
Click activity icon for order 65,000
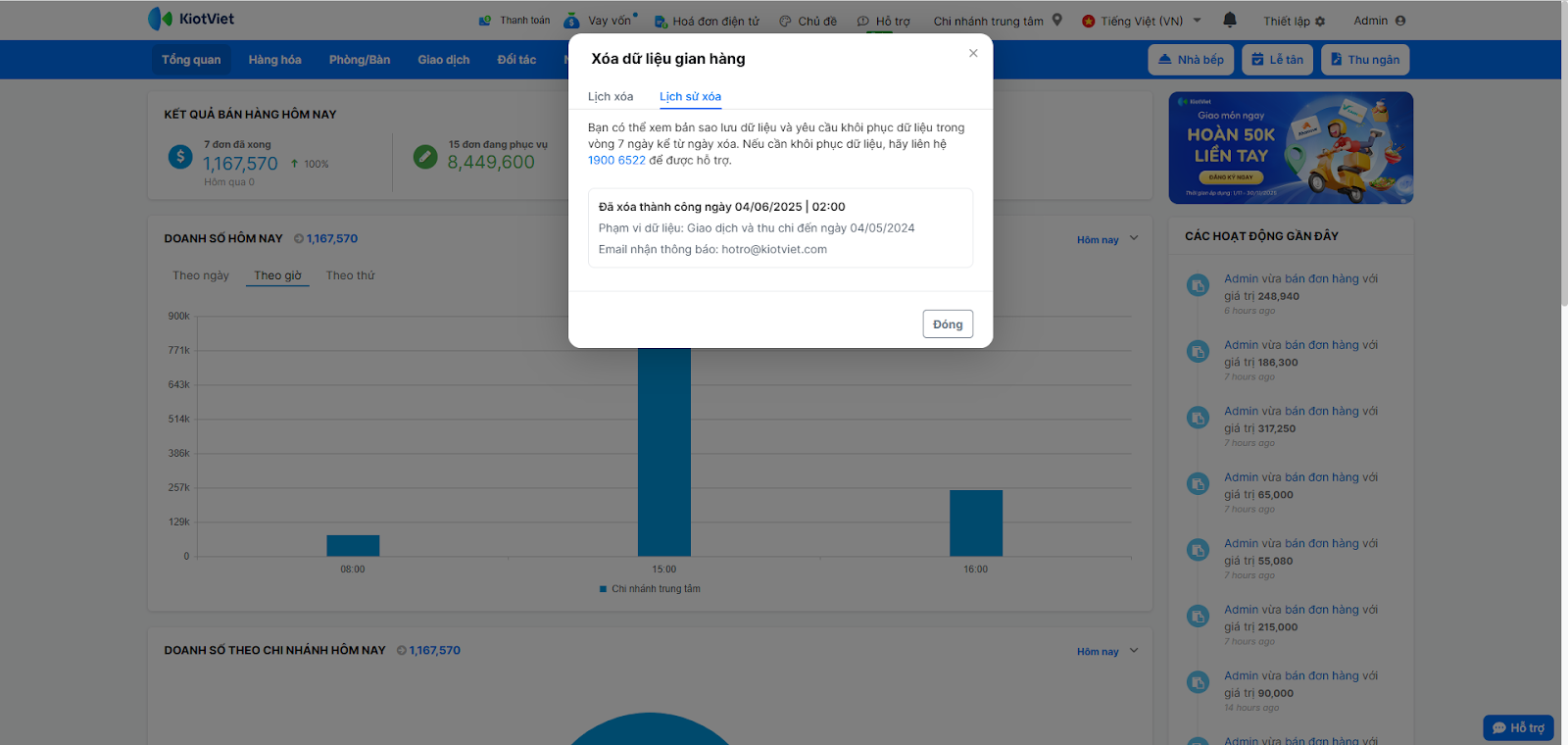pyautogui.click(x=1198, y=483)
